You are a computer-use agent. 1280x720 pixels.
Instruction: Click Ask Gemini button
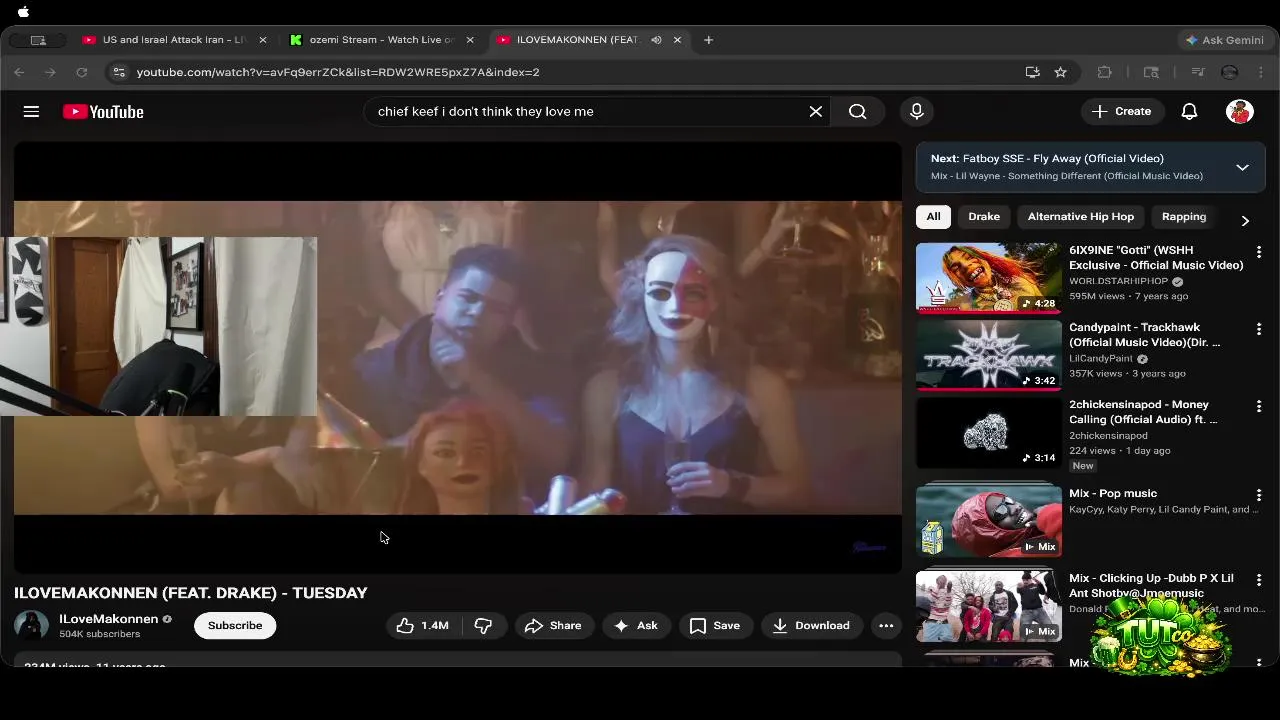click(1224, 40)
